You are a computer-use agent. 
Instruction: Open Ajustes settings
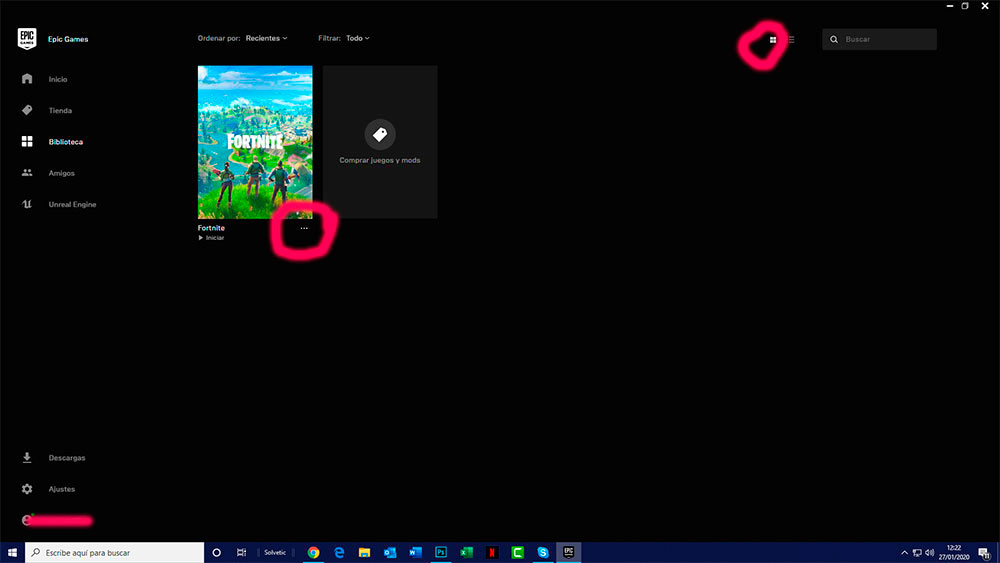tap(61, 489)
